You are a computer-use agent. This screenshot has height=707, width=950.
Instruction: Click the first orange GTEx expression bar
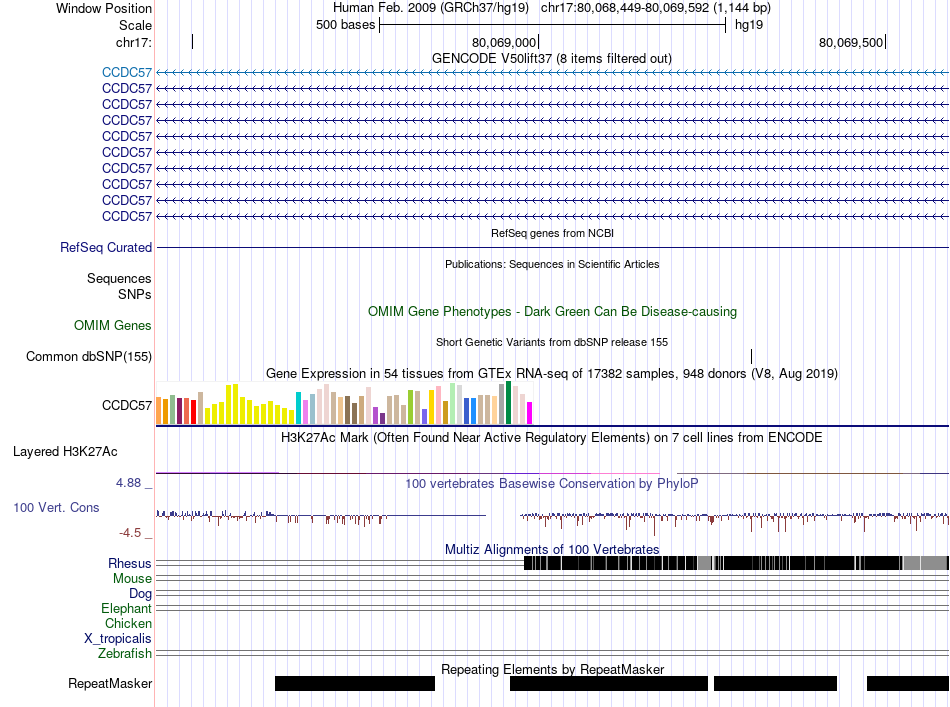pos(159,410)
